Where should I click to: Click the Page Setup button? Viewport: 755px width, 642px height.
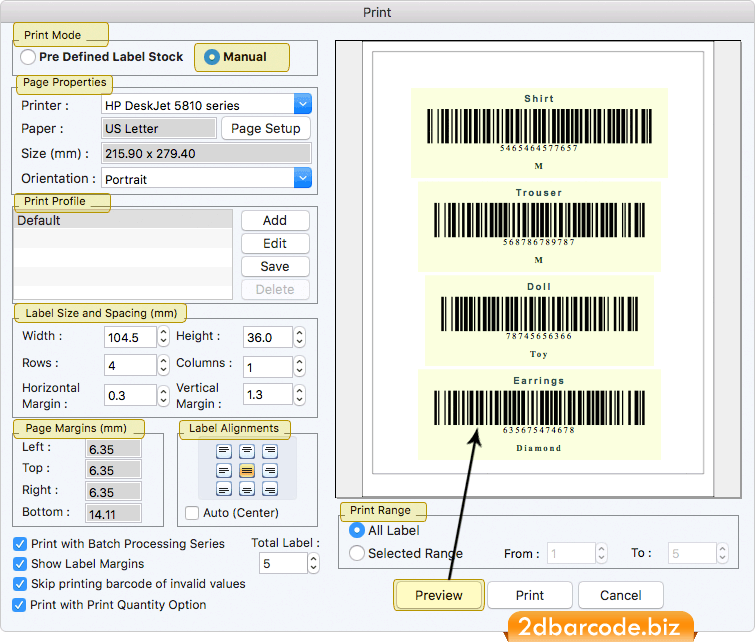click(266, 129)
